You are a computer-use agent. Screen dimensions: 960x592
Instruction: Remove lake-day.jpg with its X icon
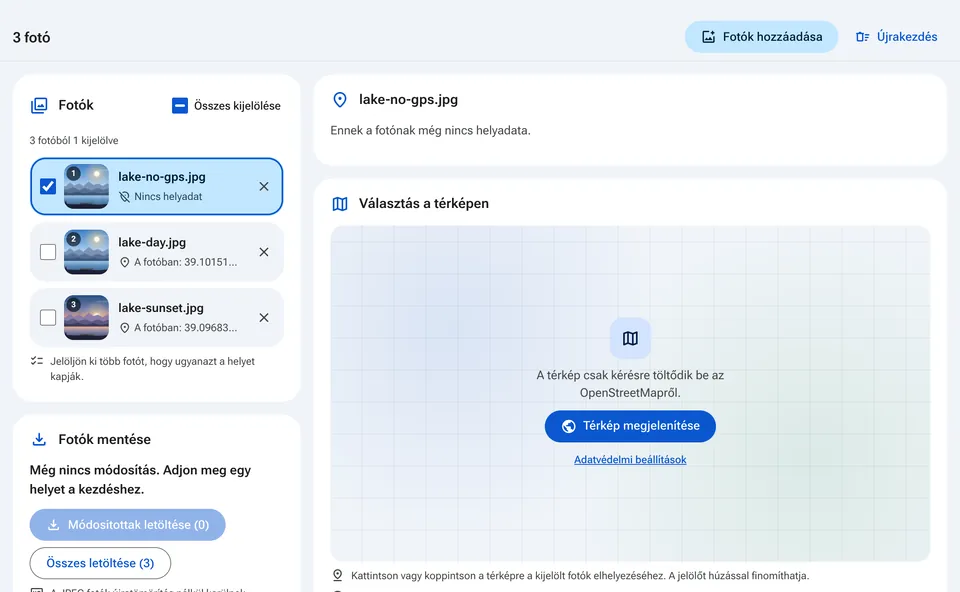[x=264, y=252]
